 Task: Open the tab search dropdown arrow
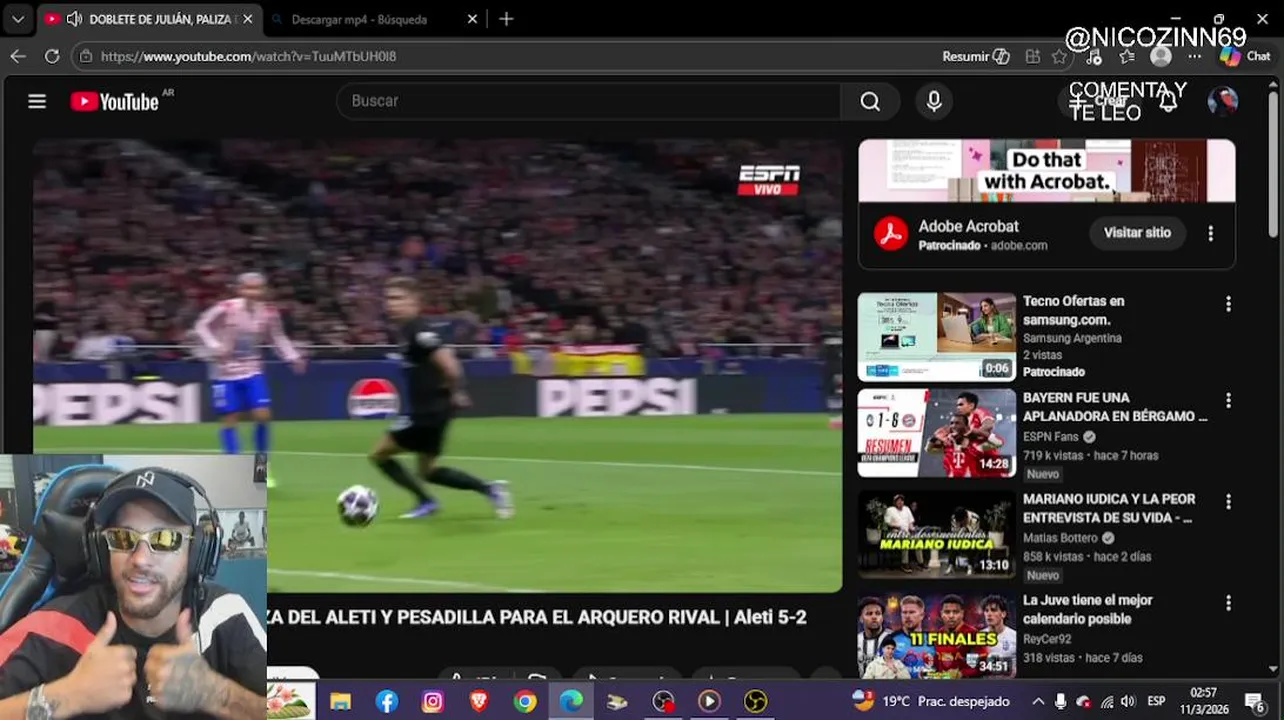[x=17, y=19]
